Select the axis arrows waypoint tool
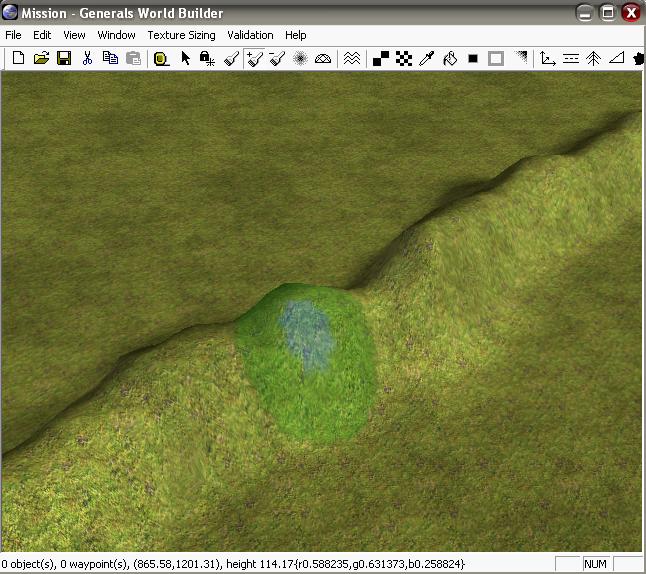The image size is (646, 574). pos(548,58)
